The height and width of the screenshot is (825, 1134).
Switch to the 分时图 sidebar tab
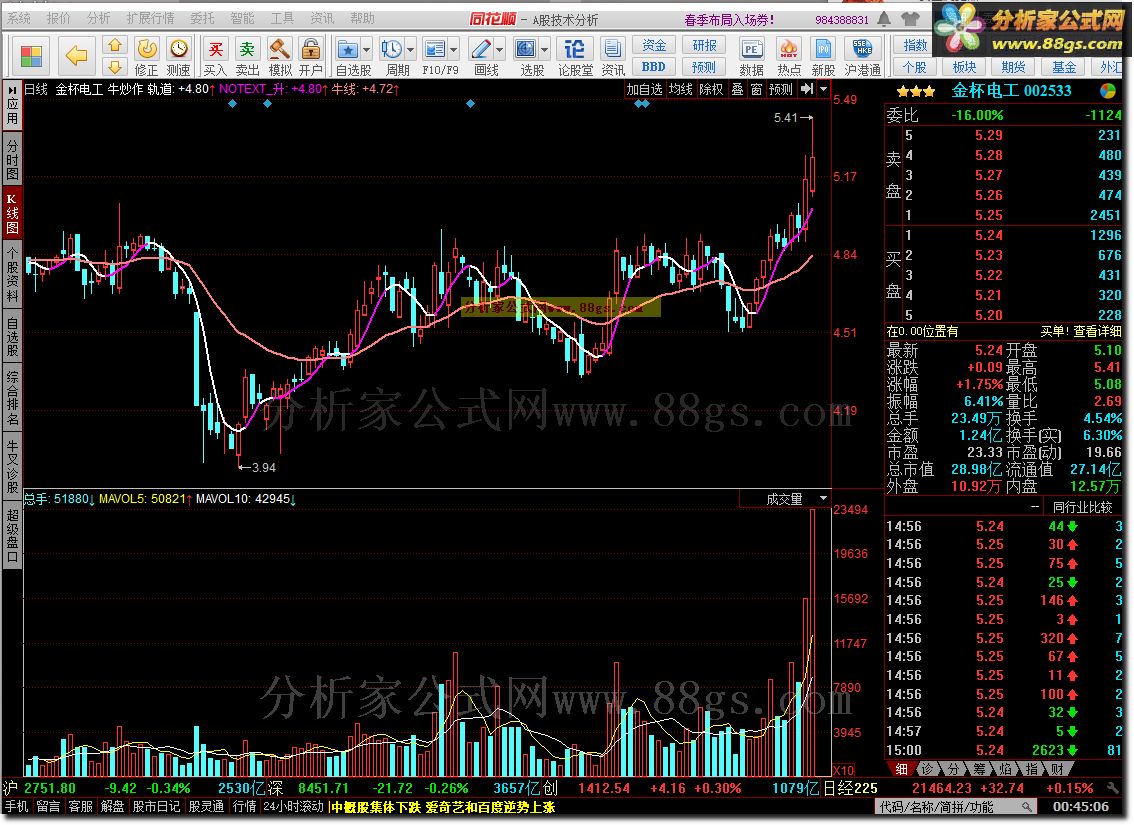click(12, 160)
